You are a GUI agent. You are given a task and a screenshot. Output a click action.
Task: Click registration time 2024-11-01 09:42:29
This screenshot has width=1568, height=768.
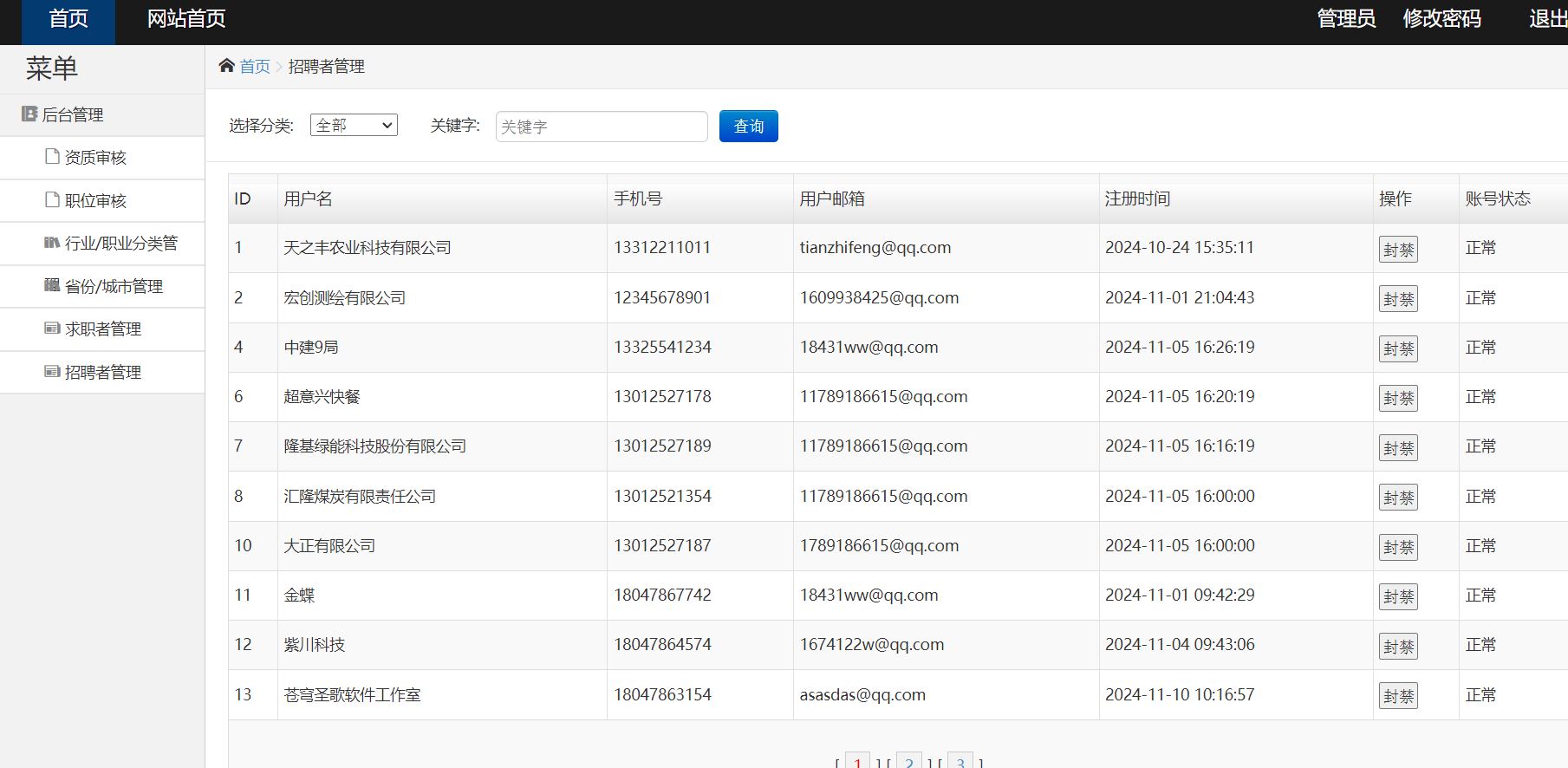click(x=1180, y=595)
